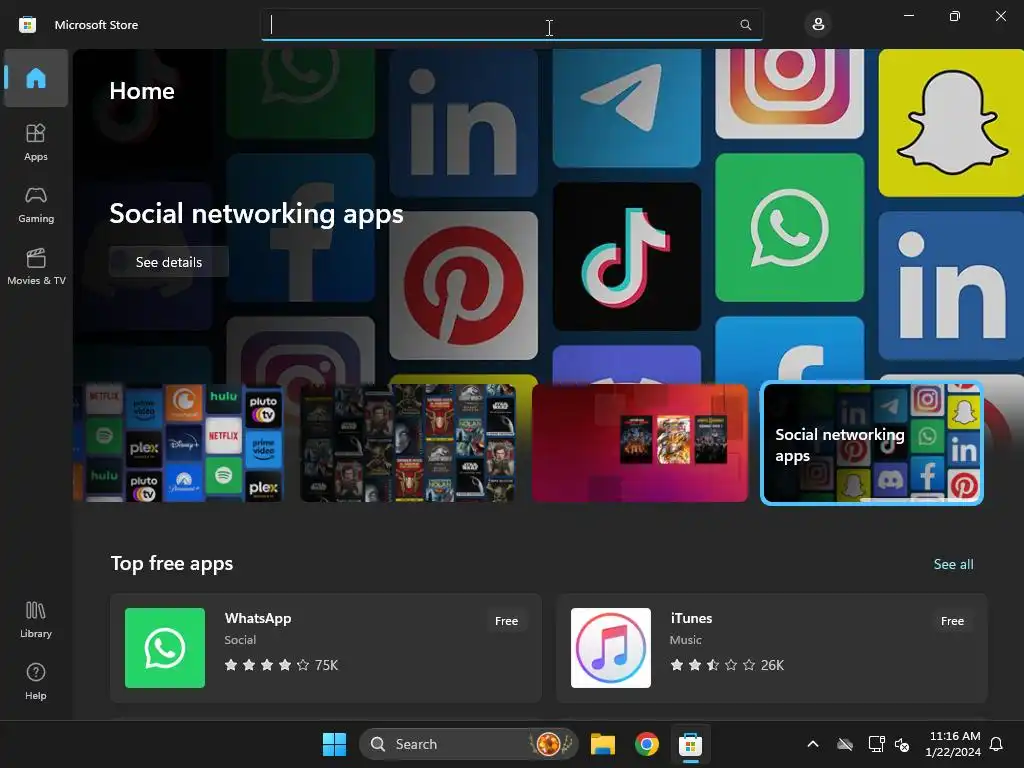Click the WhatsApp app title
Viewport: 1024px width, 768px height.
[258, 618]
